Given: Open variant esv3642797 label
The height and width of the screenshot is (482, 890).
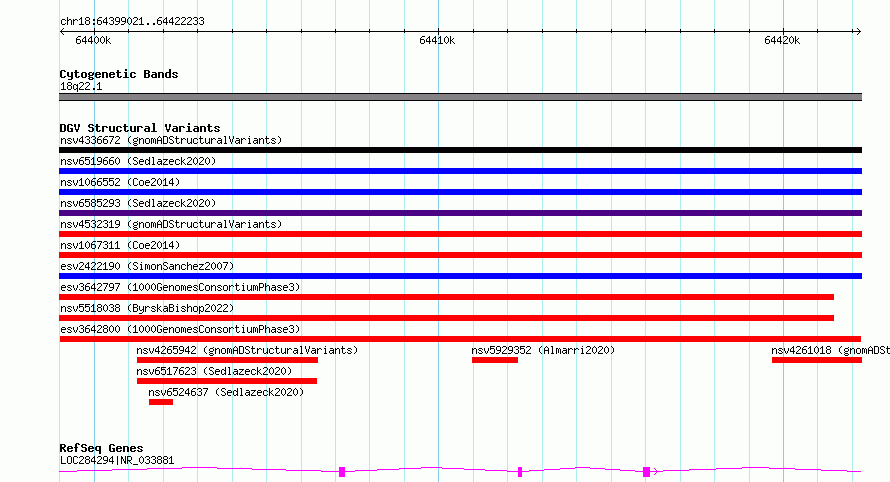Looking at the screenshot, I should [180, 287].
